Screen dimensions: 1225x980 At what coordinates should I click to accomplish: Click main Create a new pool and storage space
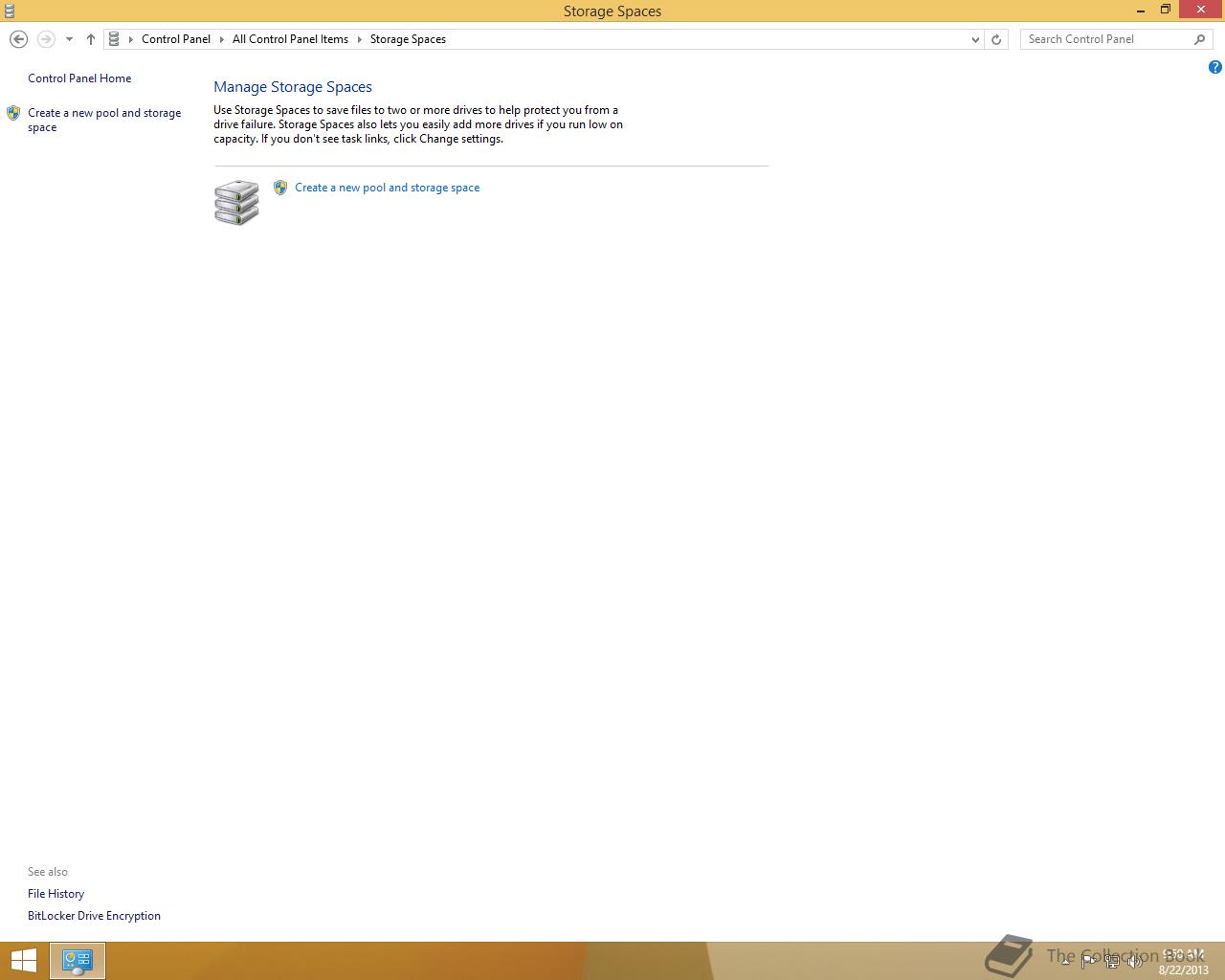coord(388,188)
